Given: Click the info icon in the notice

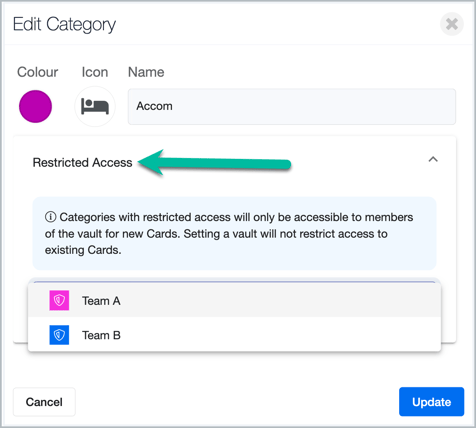Looking at the screenshot, I should pos(50,217).
